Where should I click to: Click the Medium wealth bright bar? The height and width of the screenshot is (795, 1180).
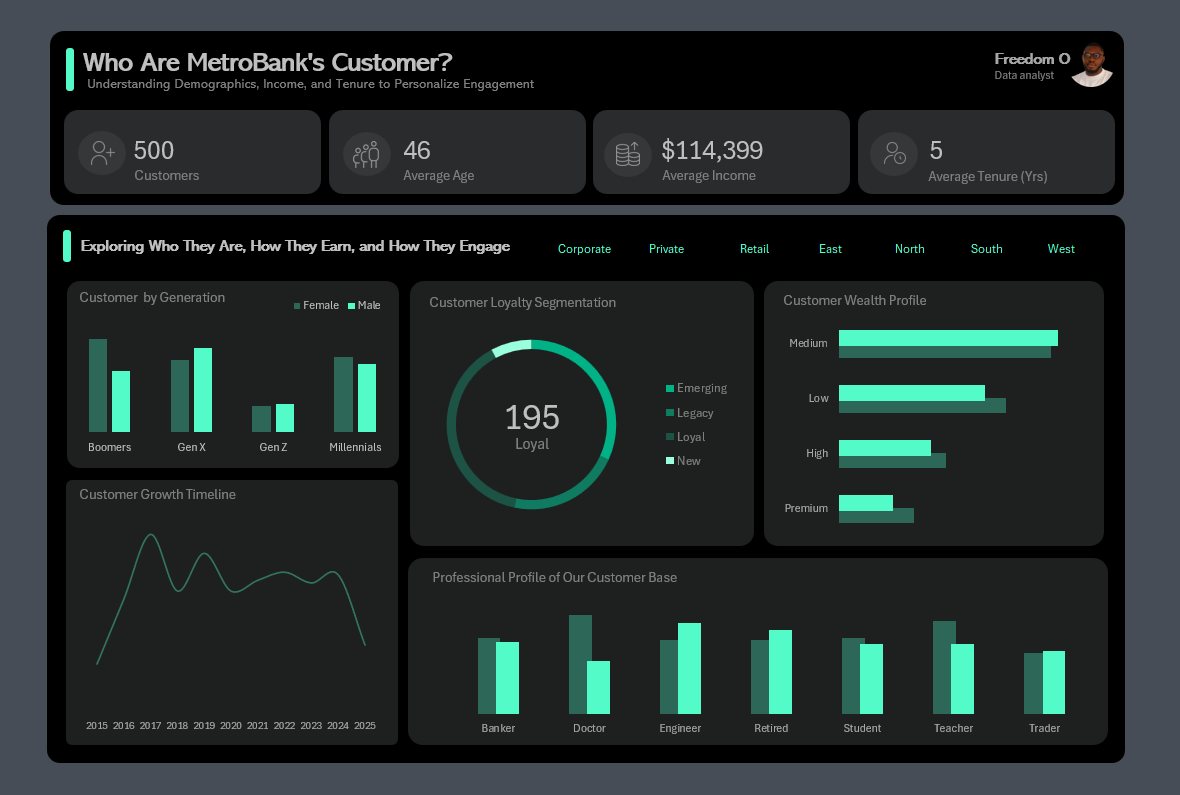948,338
